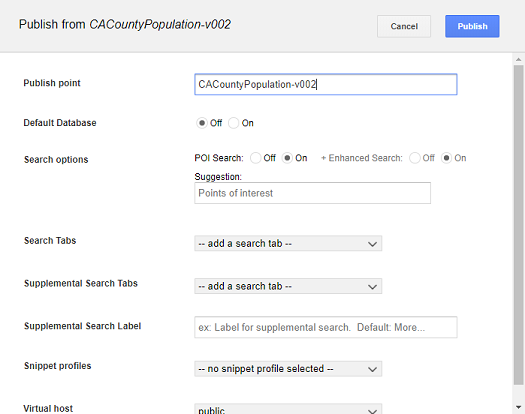Click the vertical scrollbar thumb
This screenshot has width=525, height=414.
click(x=519, y=225)
